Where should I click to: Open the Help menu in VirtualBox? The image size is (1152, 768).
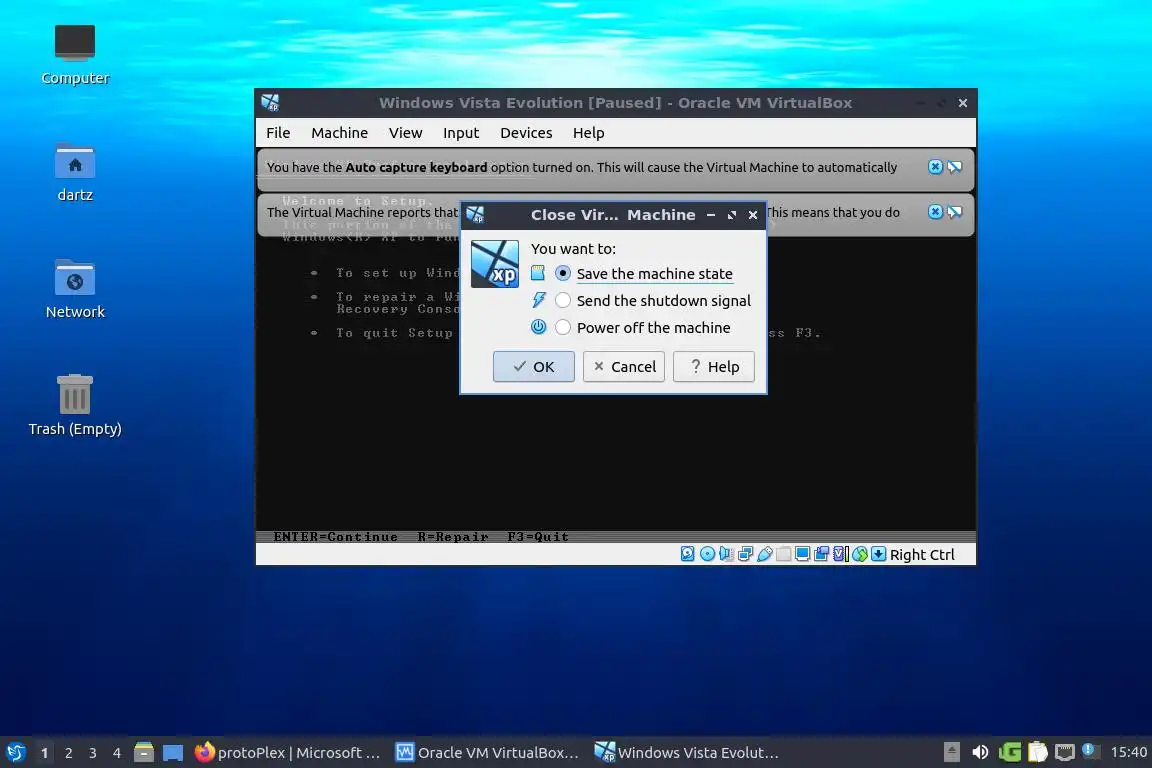(x=588, y=133)
